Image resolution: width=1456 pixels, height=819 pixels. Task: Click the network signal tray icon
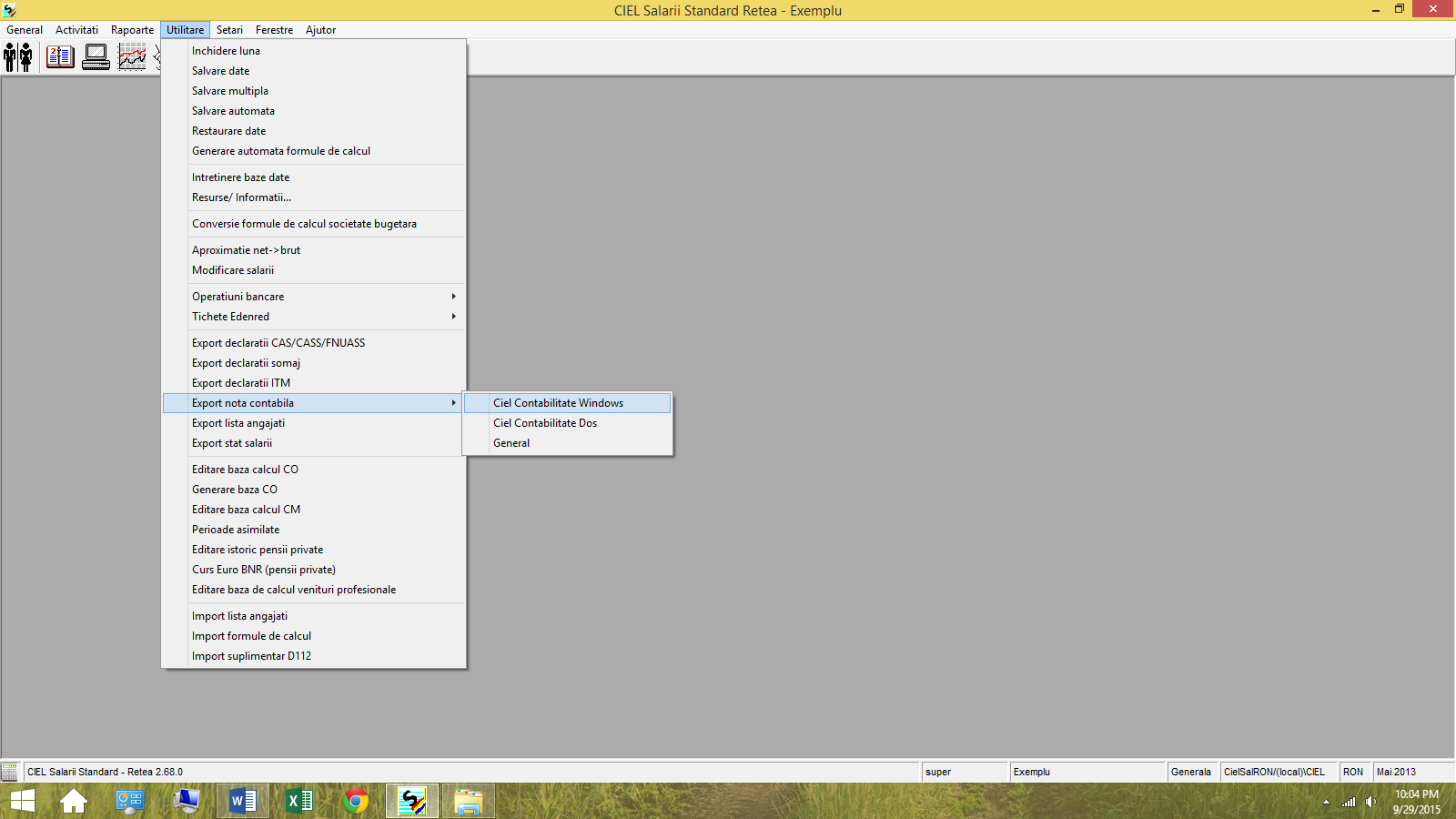[1349, 802]
